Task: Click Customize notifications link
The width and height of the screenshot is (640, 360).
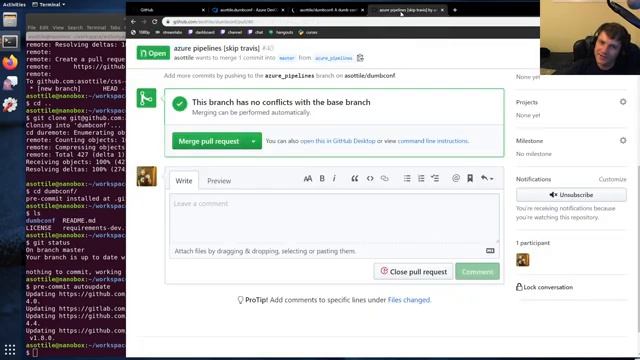Action: pos(612,179)
